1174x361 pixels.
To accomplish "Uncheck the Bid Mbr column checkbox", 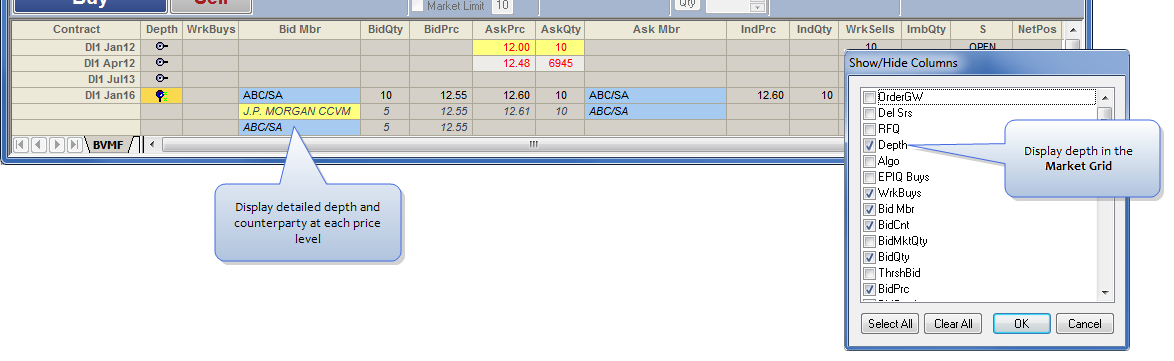I will 869,209.
